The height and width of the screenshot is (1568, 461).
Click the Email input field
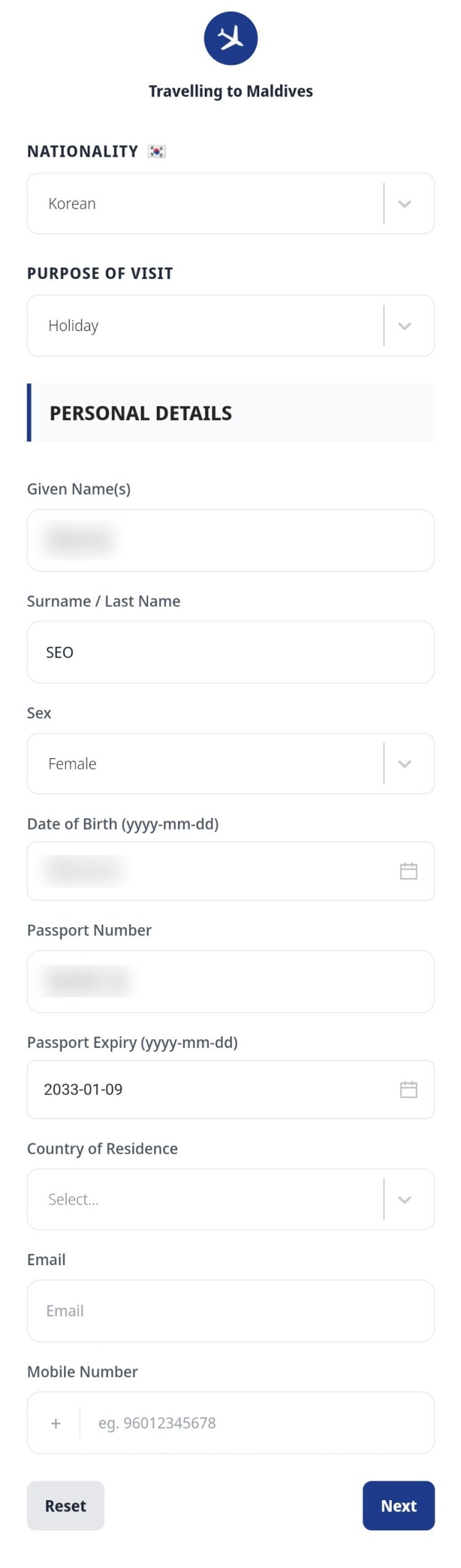tap(231, 1311)
